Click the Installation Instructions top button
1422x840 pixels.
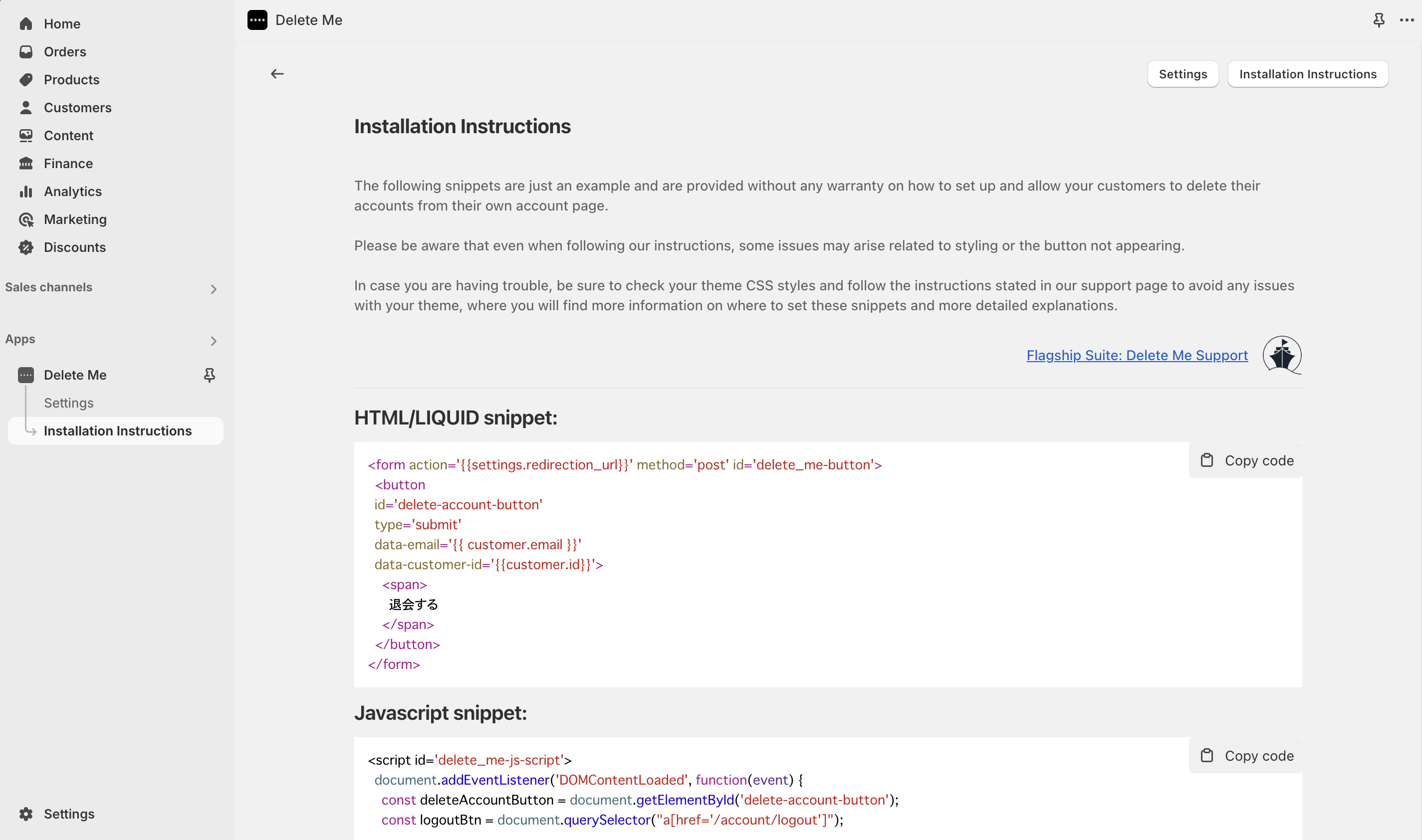tap(1308, 74)
